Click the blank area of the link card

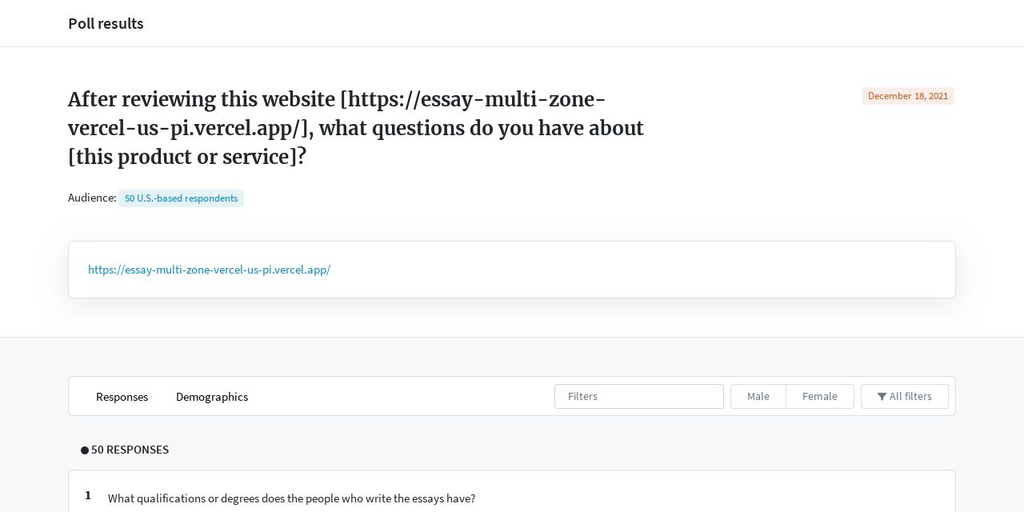coord(640,270)
